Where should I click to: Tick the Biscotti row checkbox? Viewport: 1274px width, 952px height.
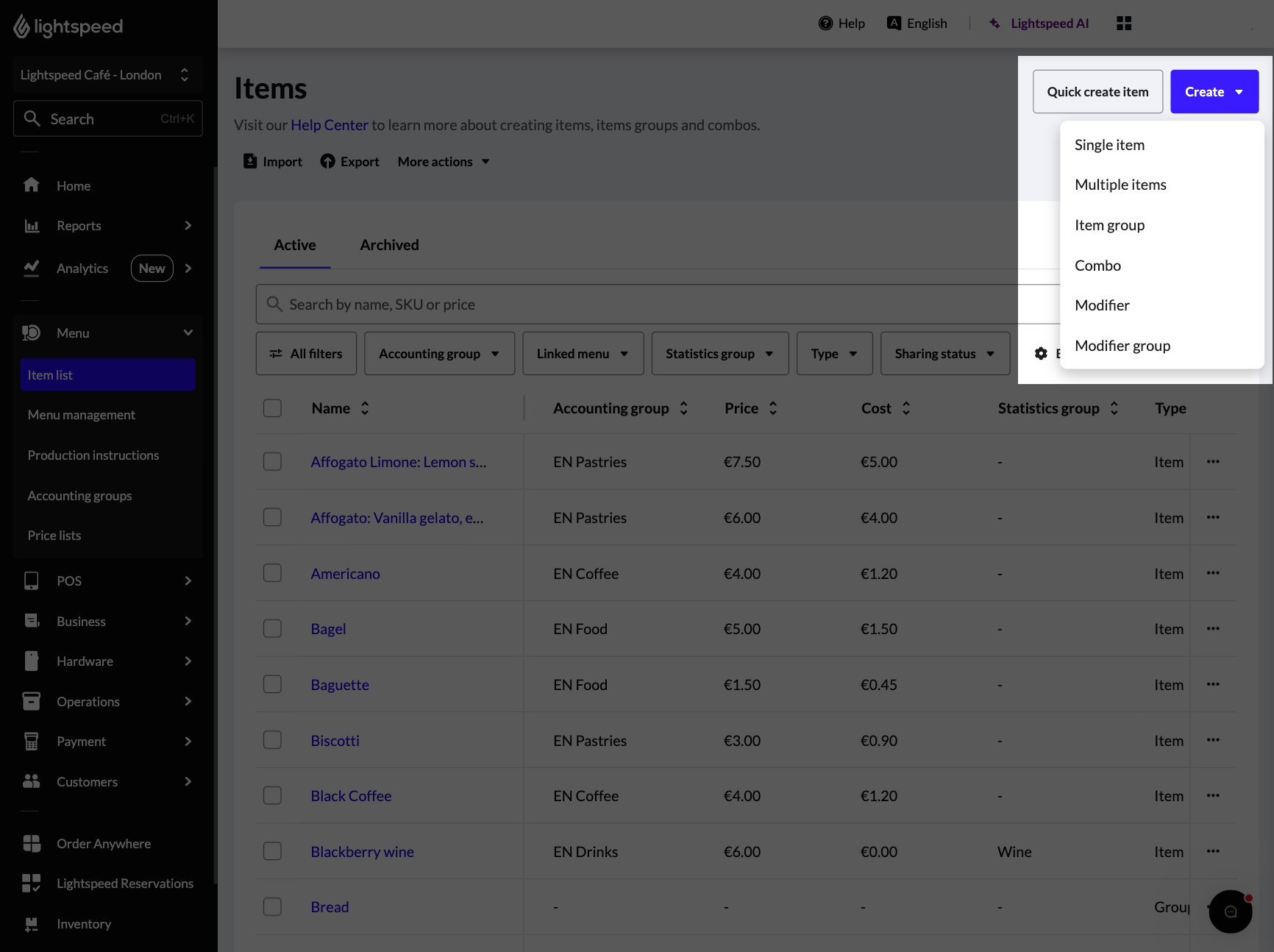point(272,740)
